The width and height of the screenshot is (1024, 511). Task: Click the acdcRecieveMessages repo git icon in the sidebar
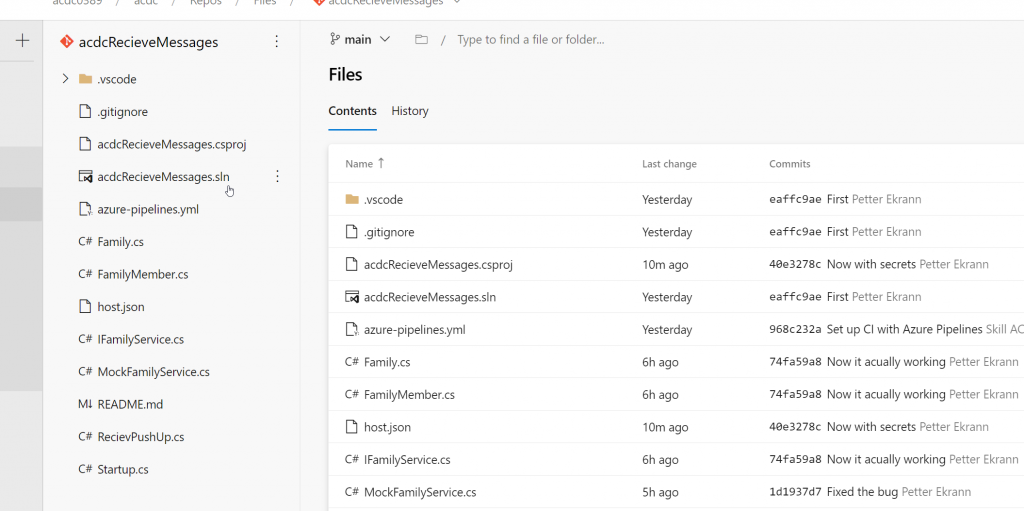67,42
